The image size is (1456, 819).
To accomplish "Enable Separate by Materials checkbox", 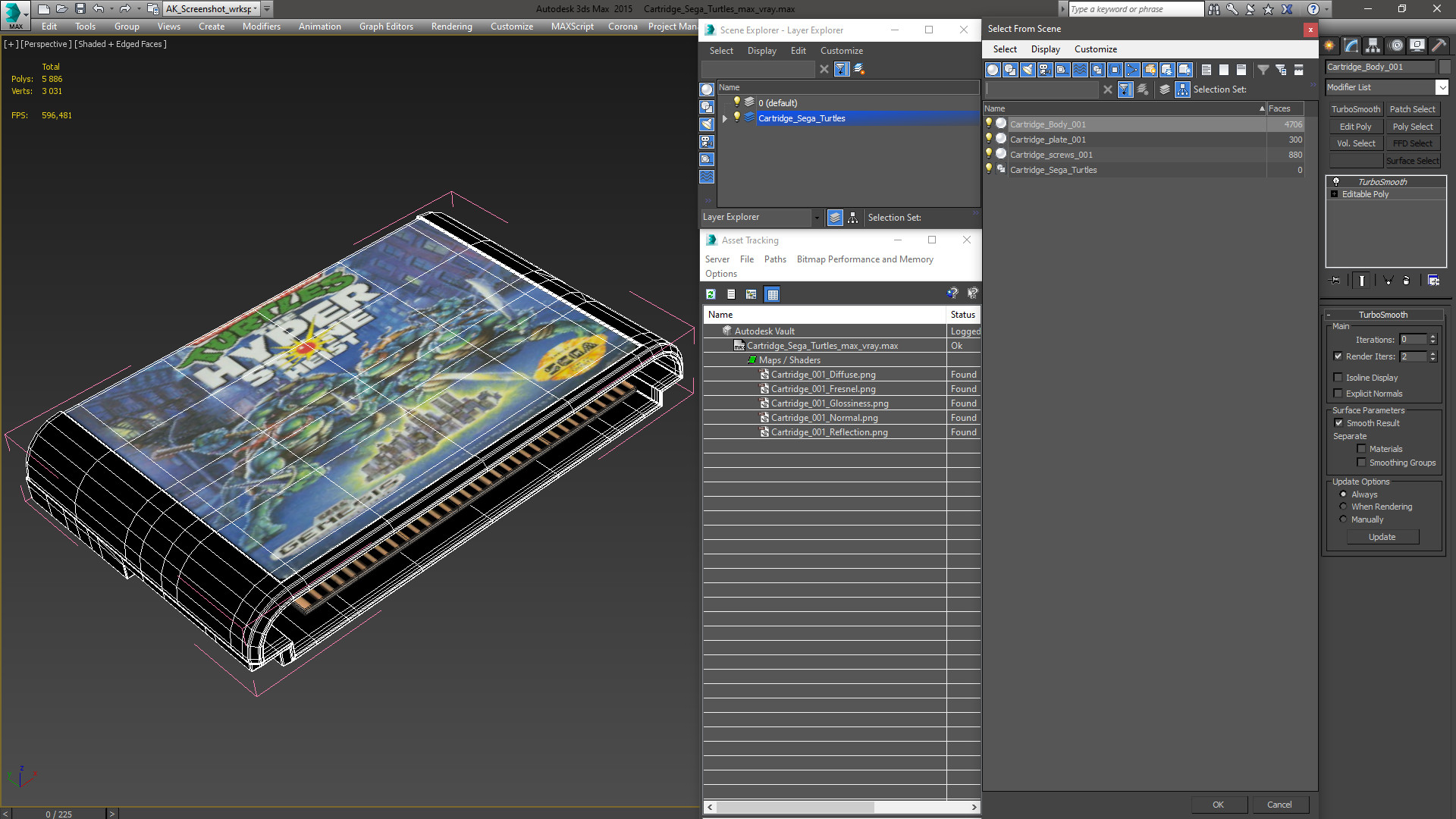I will click(x=1361, y=449).
